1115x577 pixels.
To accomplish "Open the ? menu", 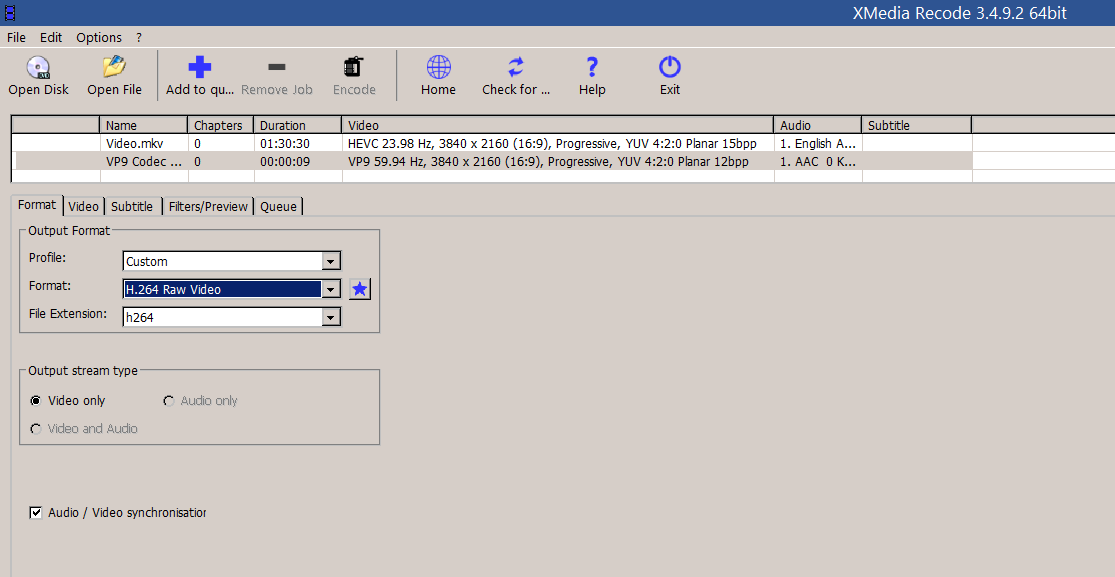I will [x=139, y=38].
